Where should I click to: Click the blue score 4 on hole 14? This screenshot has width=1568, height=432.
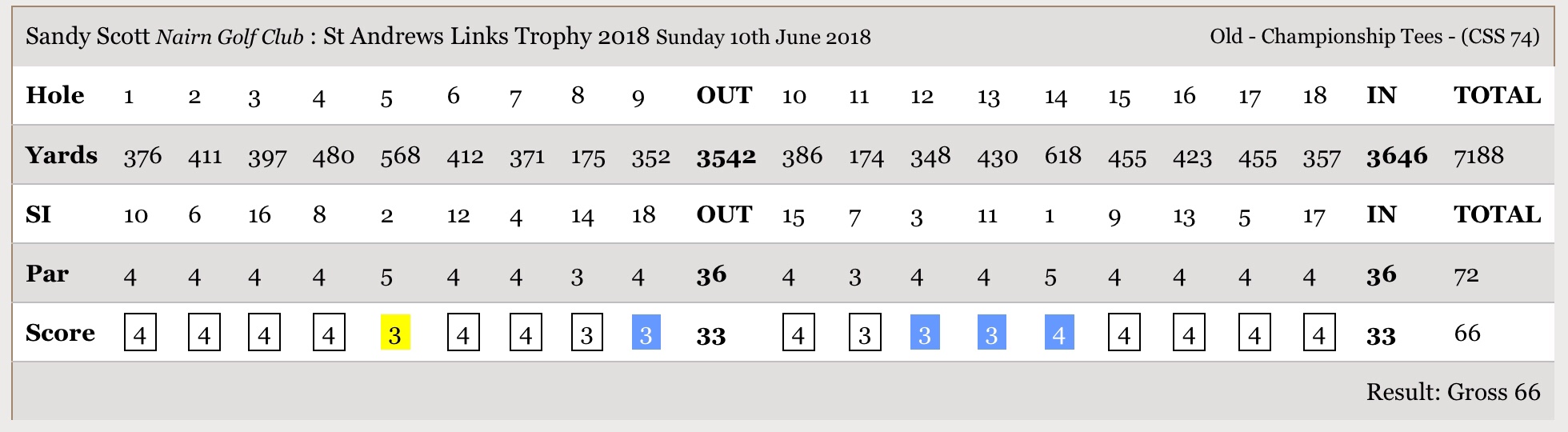click(x=1059, y=333)
